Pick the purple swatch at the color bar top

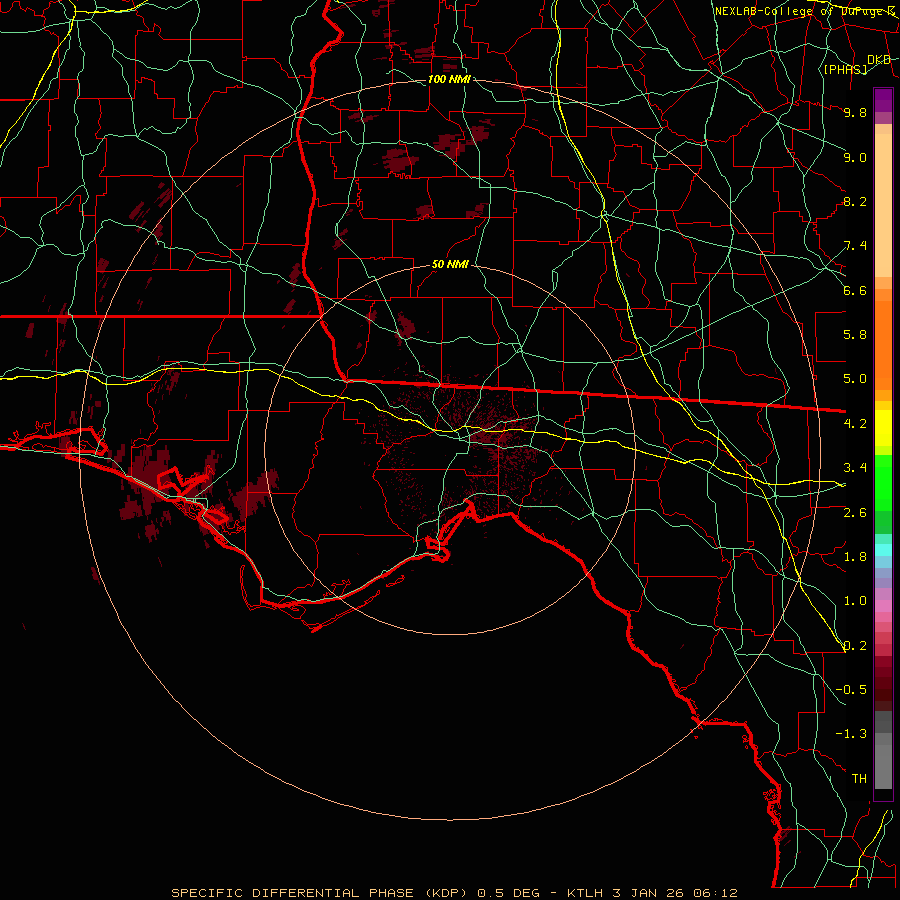[x=883, y=100]
